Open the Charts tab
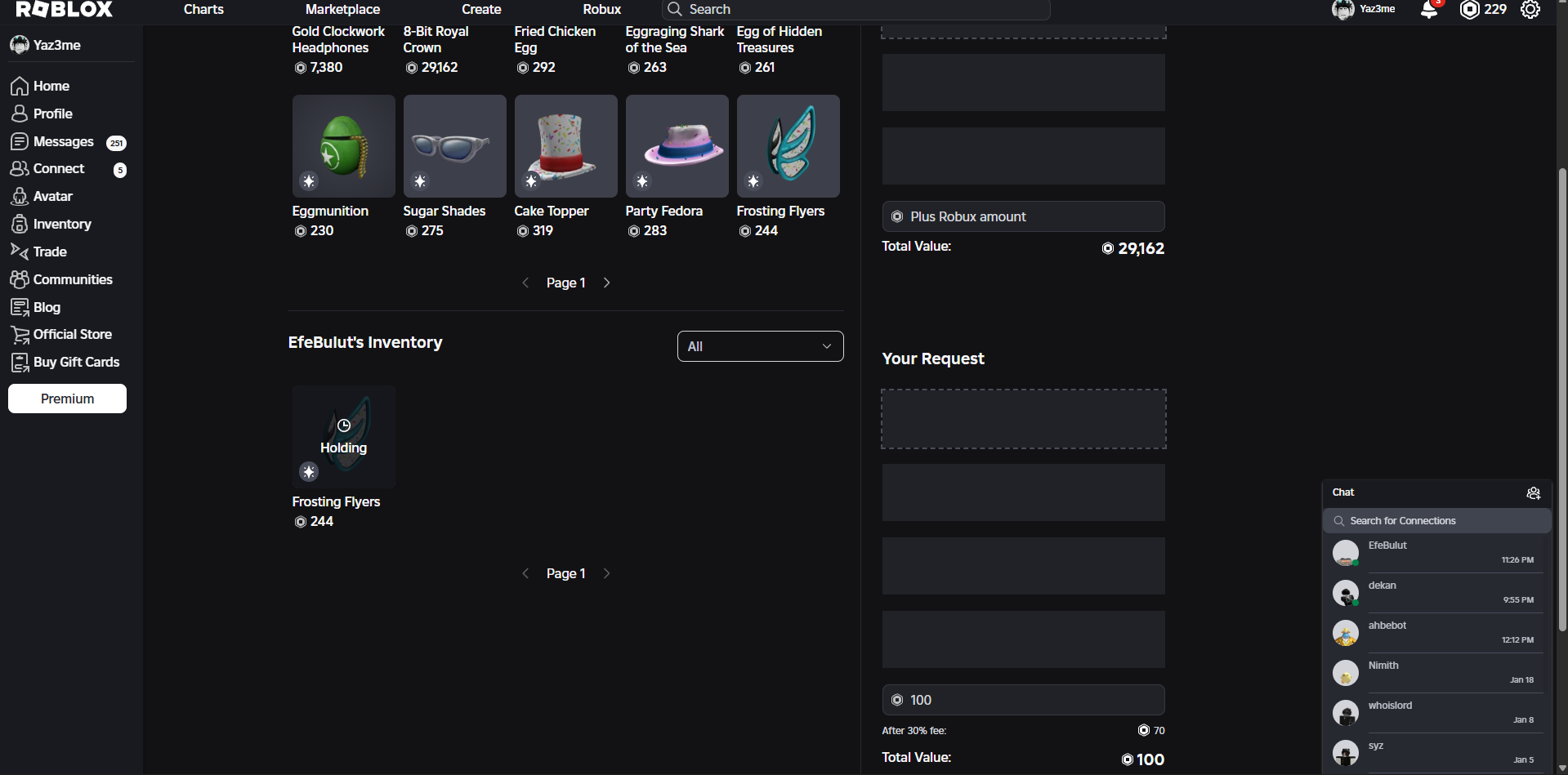1568x775 pixels. coord(203,9)
